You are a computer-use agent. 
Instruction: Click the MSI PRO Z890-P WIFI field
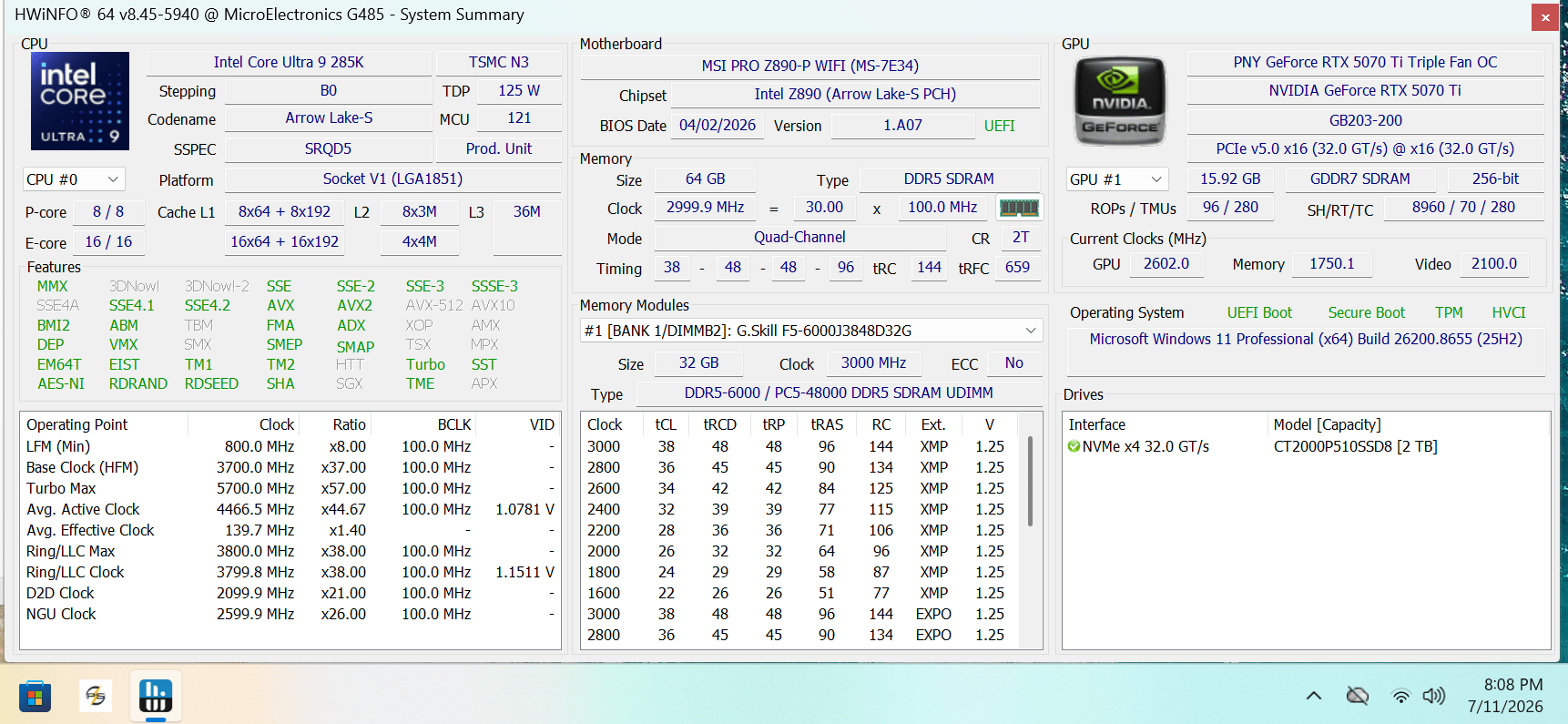click(810, 66)
